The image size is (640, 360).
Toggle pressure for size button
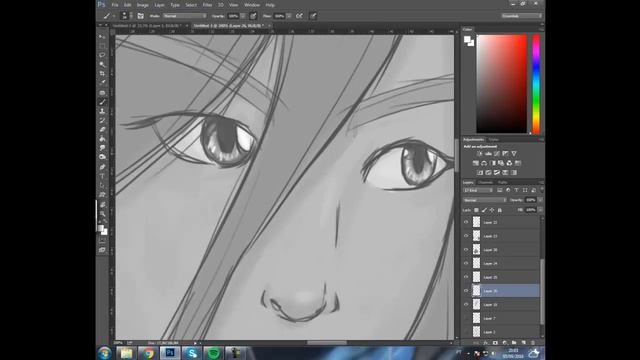tap(313, 16)
